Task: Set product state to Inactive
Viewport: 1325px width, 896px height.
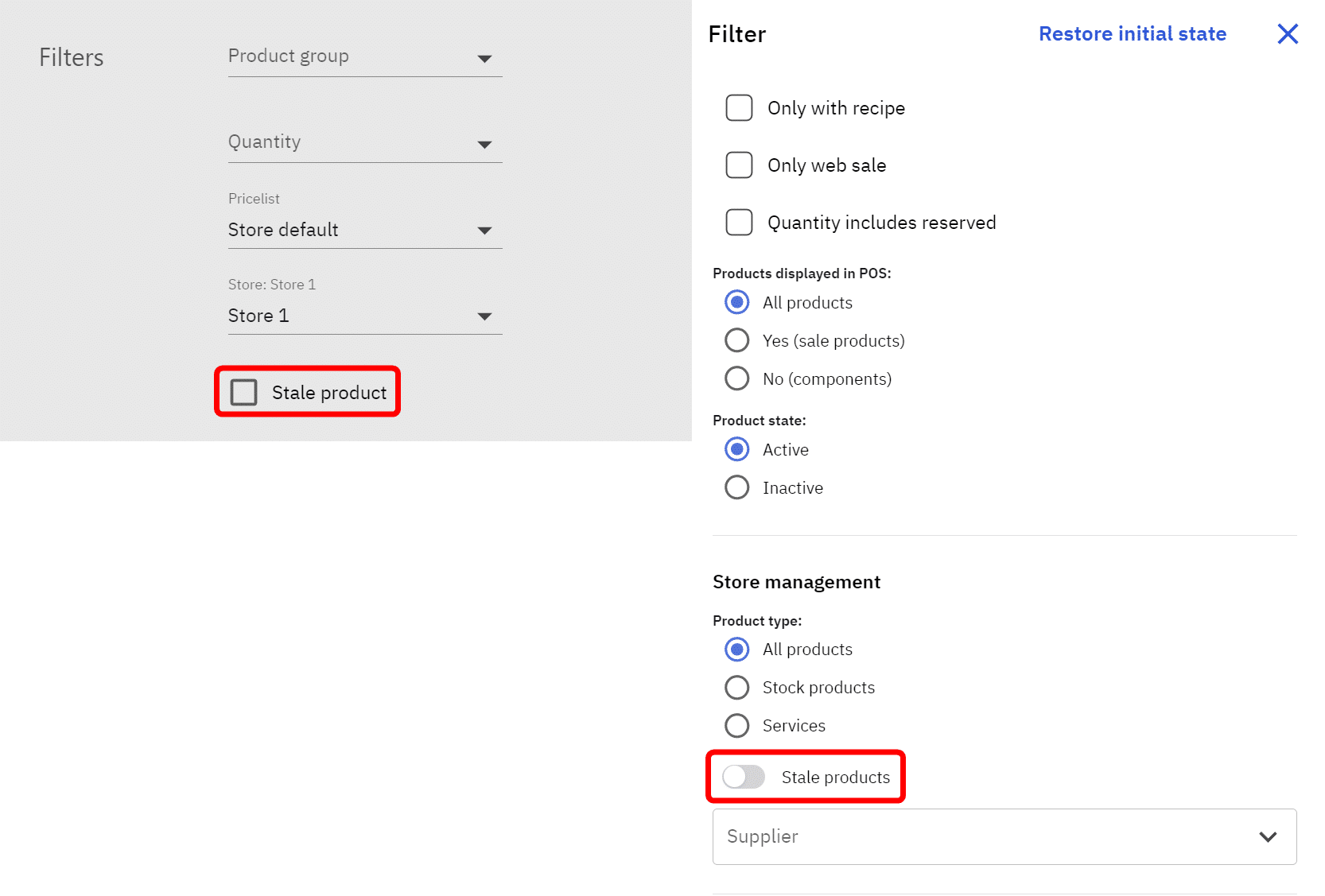Action: click(737, 488)
